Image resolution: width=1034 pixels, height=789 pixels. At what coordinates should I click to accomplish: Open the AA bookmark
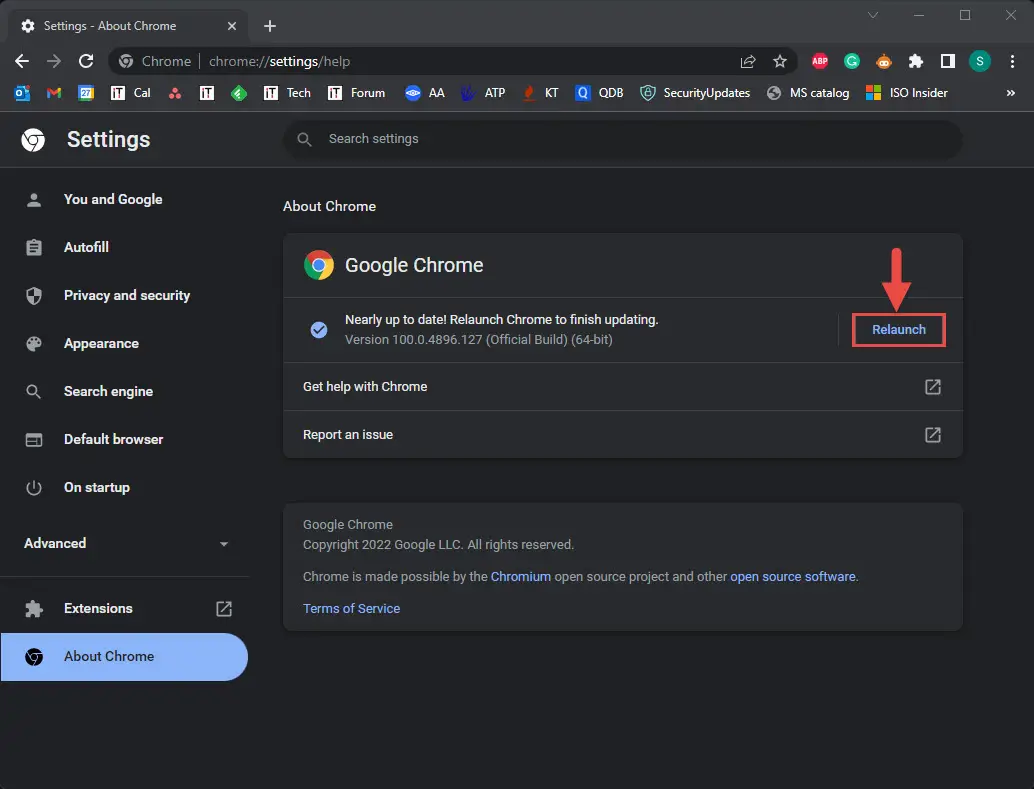425,93
